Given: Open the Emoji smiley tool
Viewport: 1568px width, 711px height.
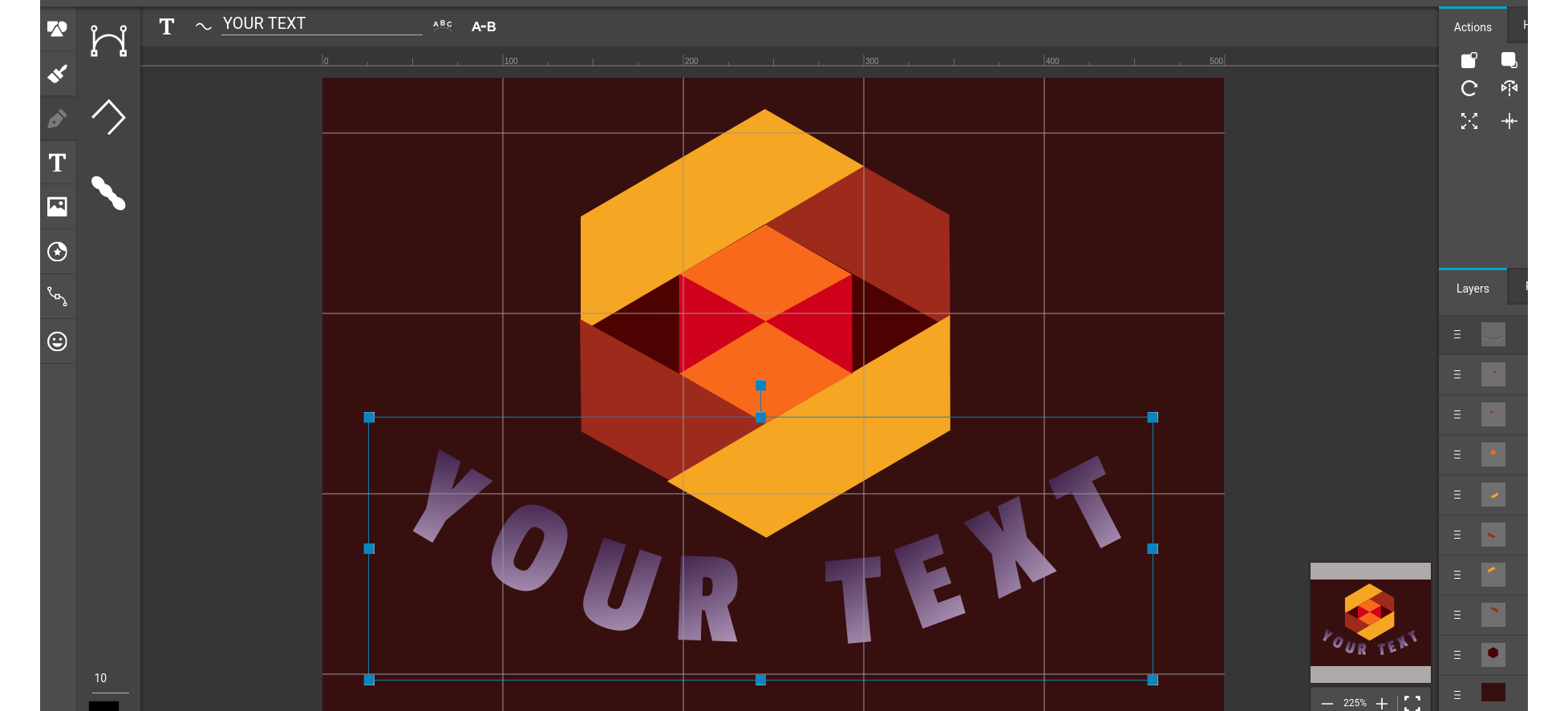Looking at the screenshot, I should click(x=57, y=341).
